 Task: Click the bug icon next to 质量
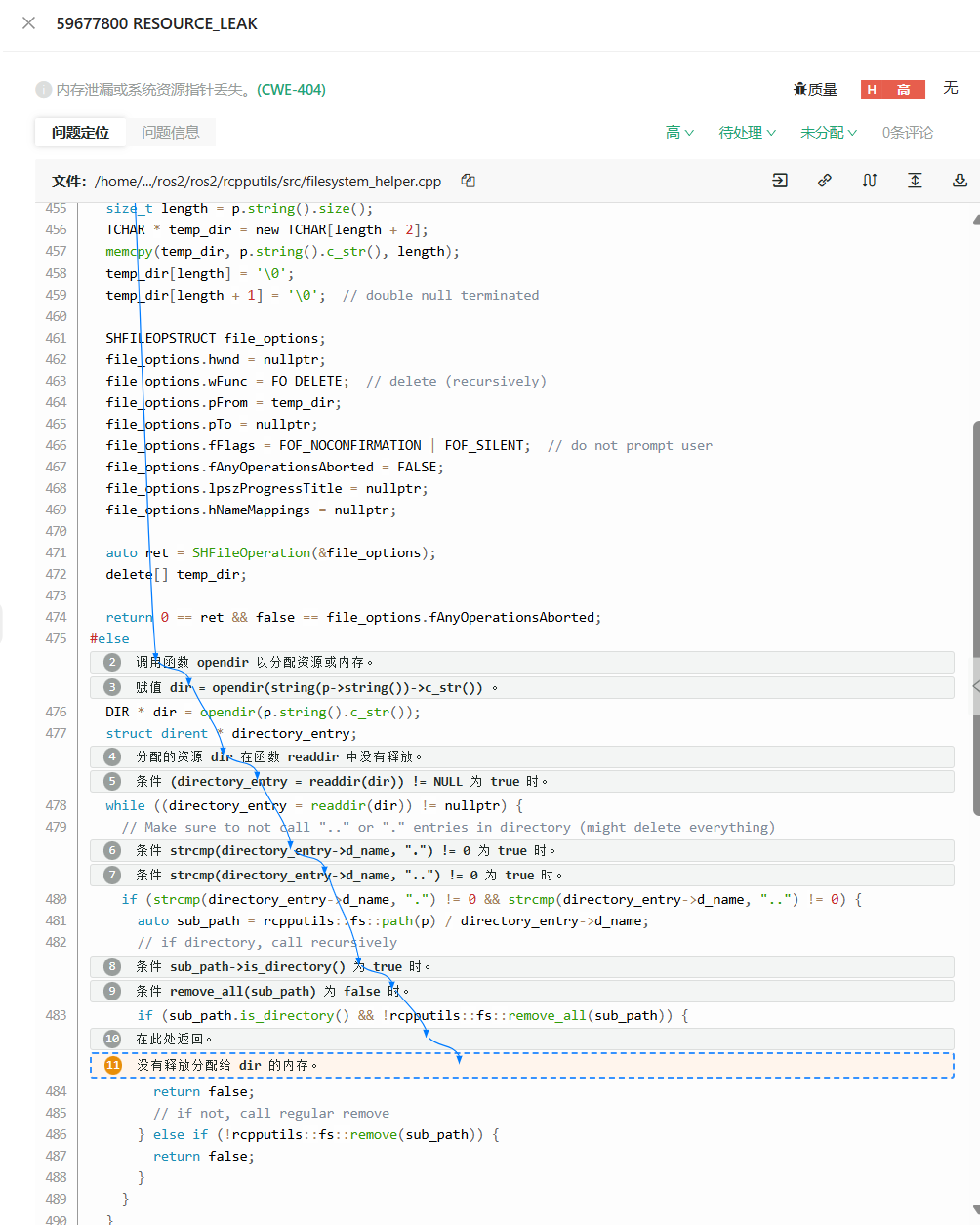(x=800, y=90)
